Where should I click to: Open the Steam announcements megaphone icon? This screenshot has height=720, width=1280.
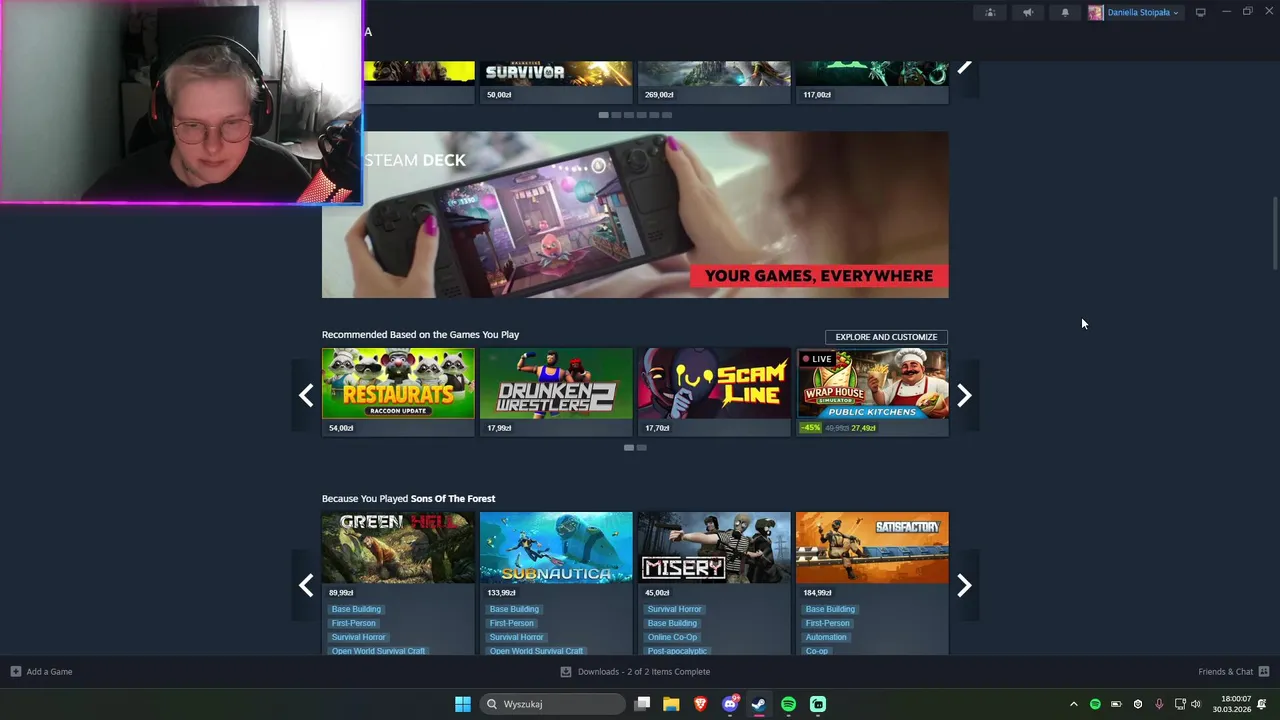1027,13
